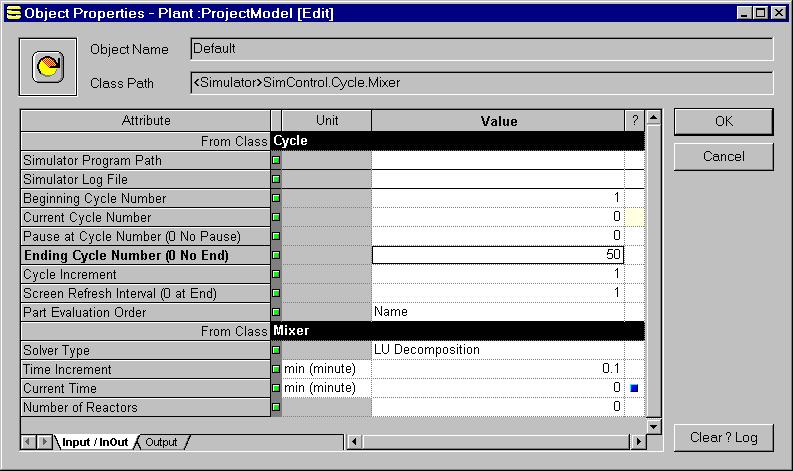793x471 pixels.
Task: Click the window system menu icon in title bar
Action: pyautogui.click(x=13, y=13)
